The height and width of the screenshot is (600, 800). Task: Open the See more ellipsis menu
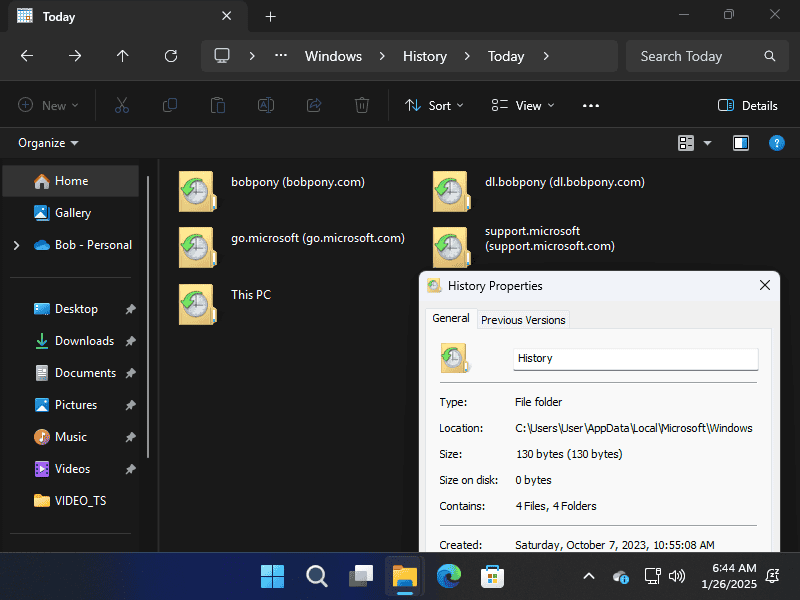pyautogui.click(x=590, y=105)
